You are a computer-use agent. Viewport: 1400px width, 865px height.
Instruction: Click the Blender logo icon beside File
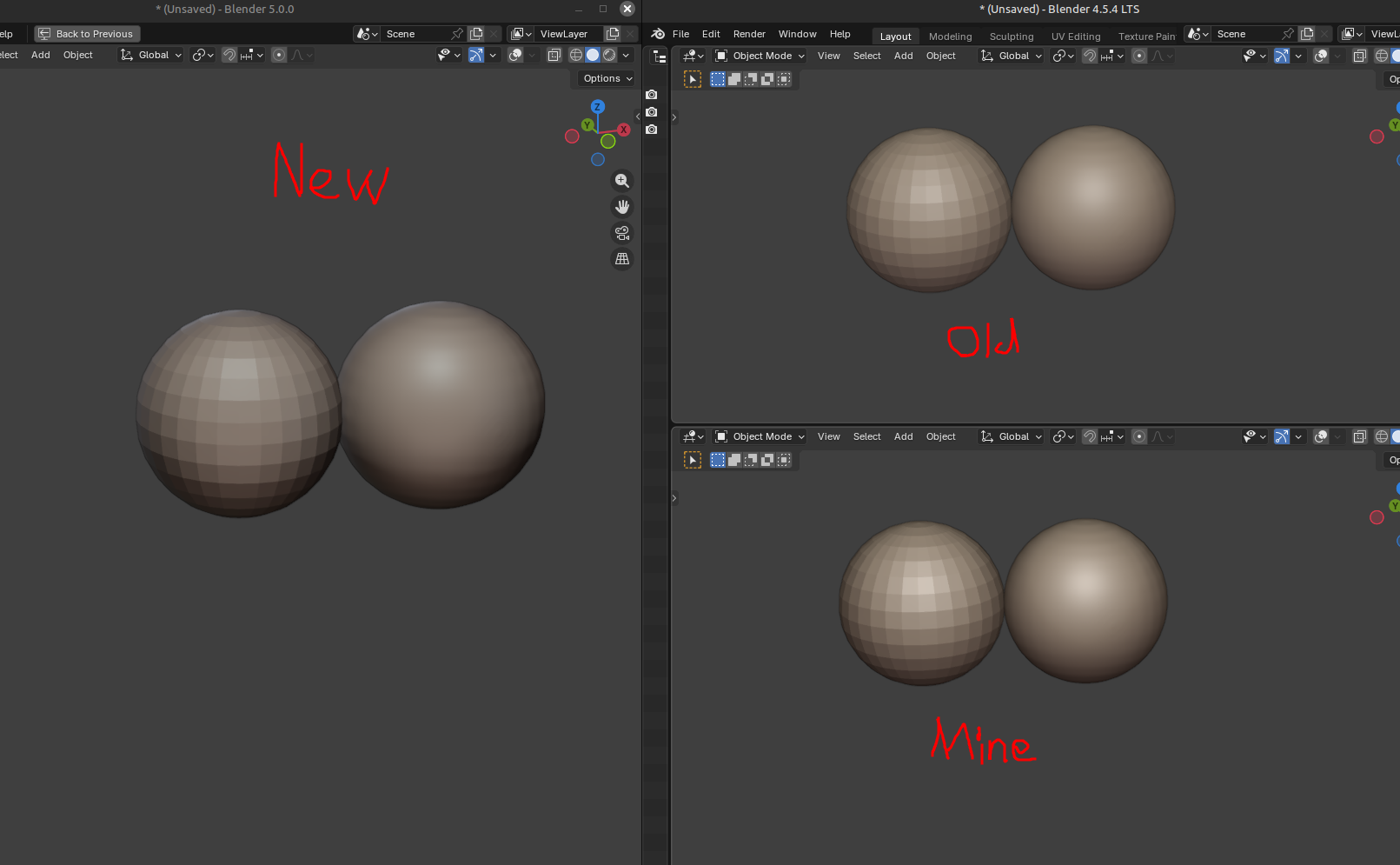(658, 34)
